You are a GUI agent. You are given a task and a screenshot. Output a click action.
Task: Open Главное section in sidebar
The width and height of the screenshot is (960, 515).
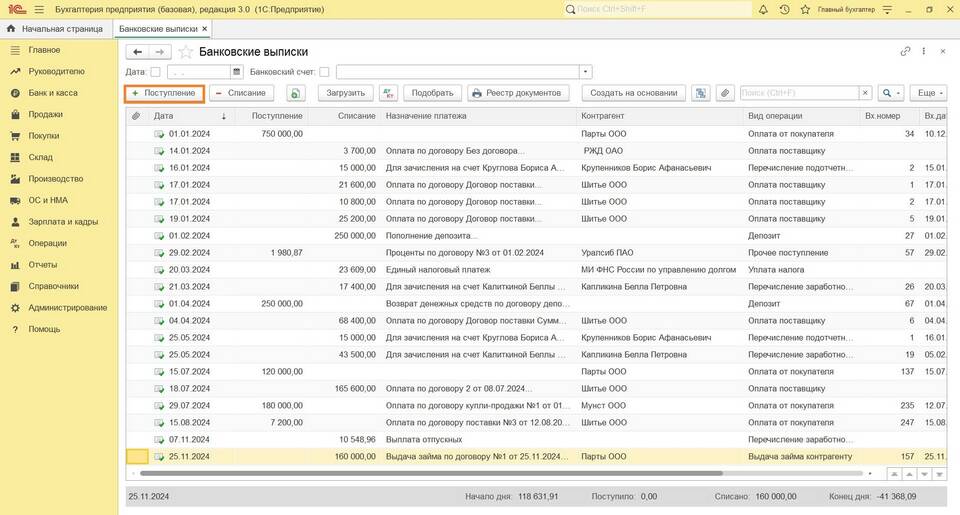44,50
